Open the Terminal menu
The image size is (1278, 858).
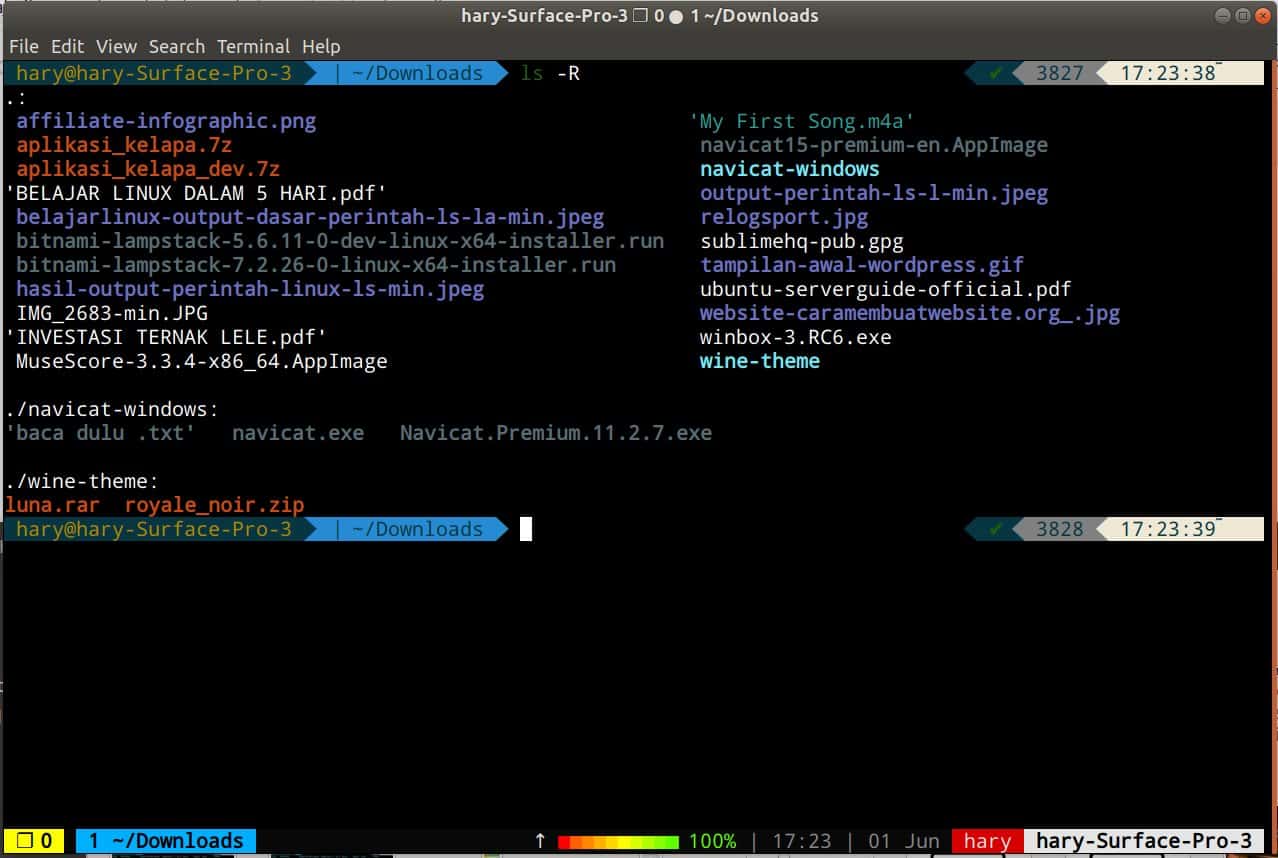253,46
